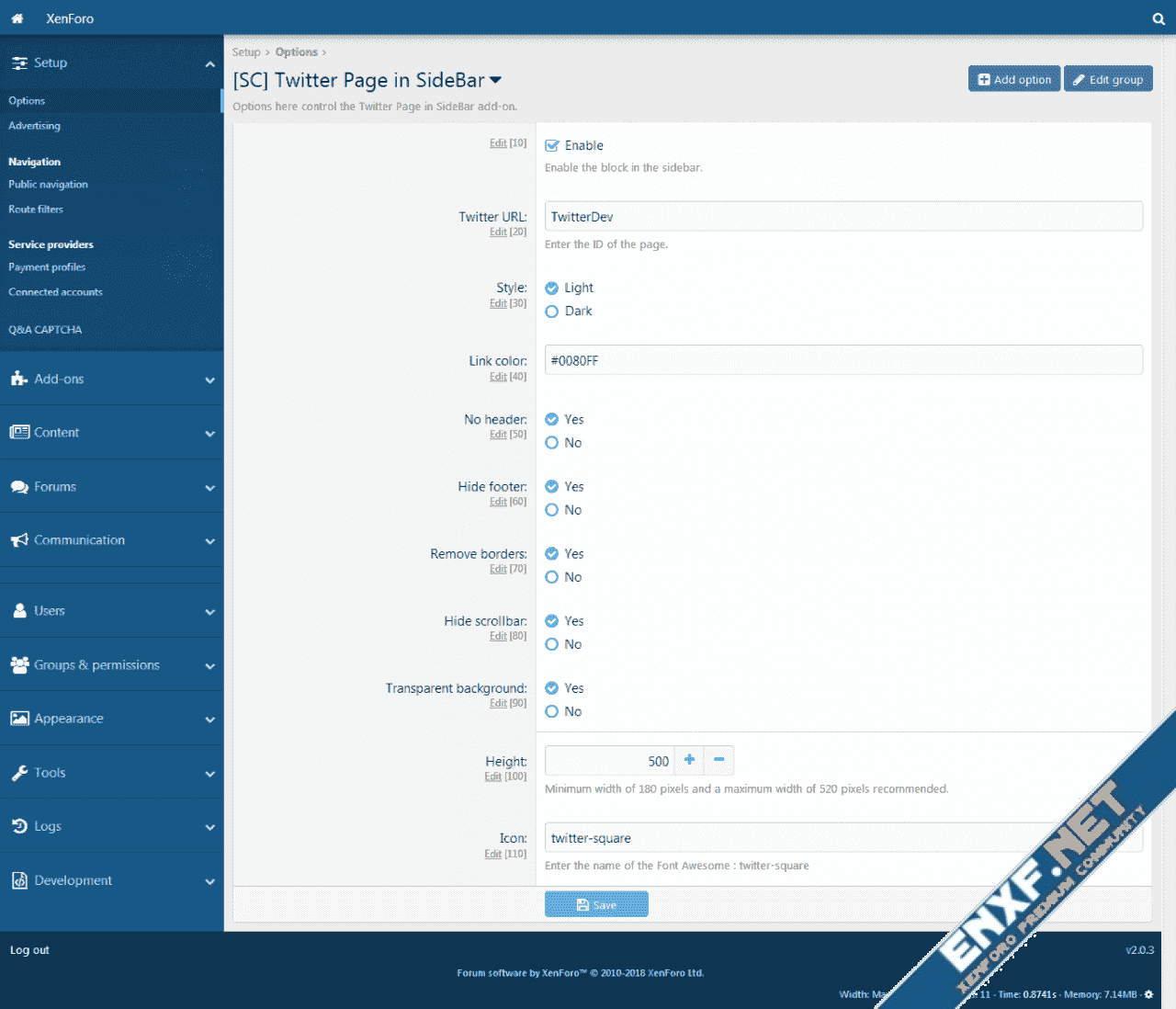This screenshot has height=1009, width=1176.
Task: Open the page title dropdown arrow
Action: pos(496,81)
